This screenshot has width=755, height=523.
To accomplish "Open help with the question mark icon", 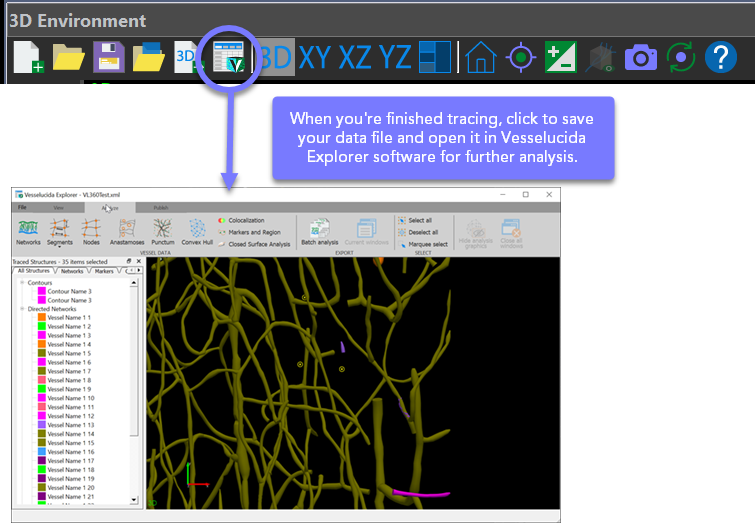I will 720,58.
